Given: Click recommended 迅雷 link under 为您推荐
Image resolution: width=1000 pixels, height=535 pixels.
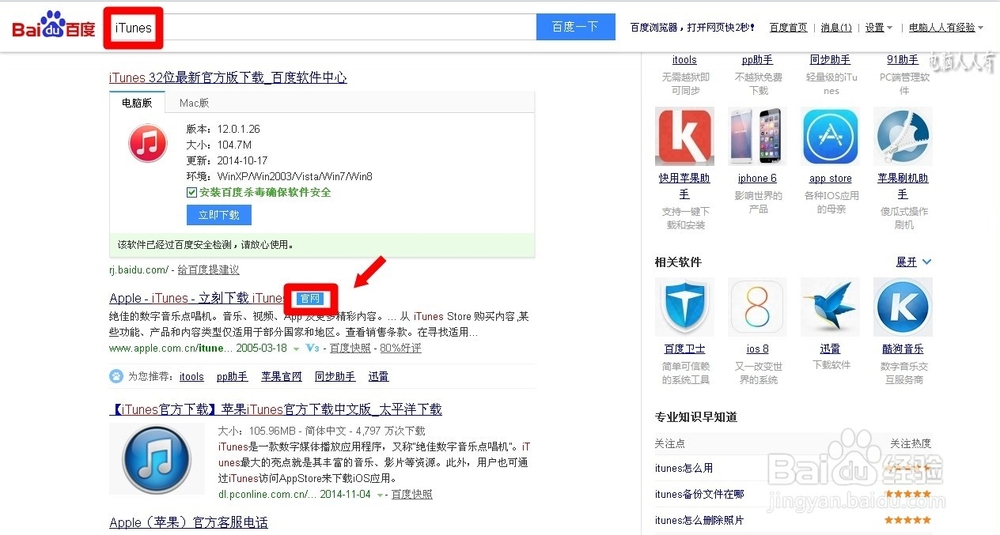Looking at the screenshot, I should pyautogui.click(x=378, y=377).
